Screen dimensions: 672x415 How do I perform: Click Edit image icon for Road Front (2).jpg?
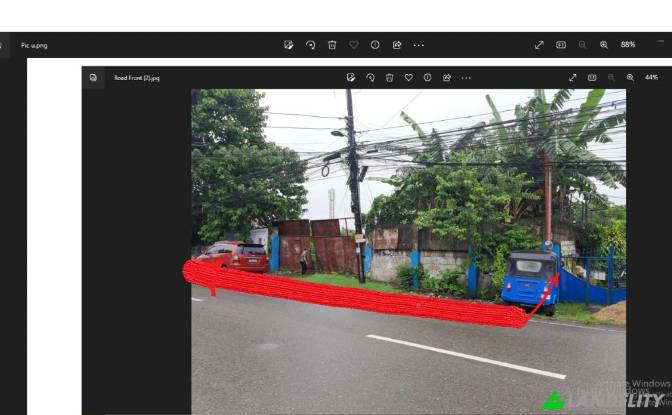click(x=351, y=77)
